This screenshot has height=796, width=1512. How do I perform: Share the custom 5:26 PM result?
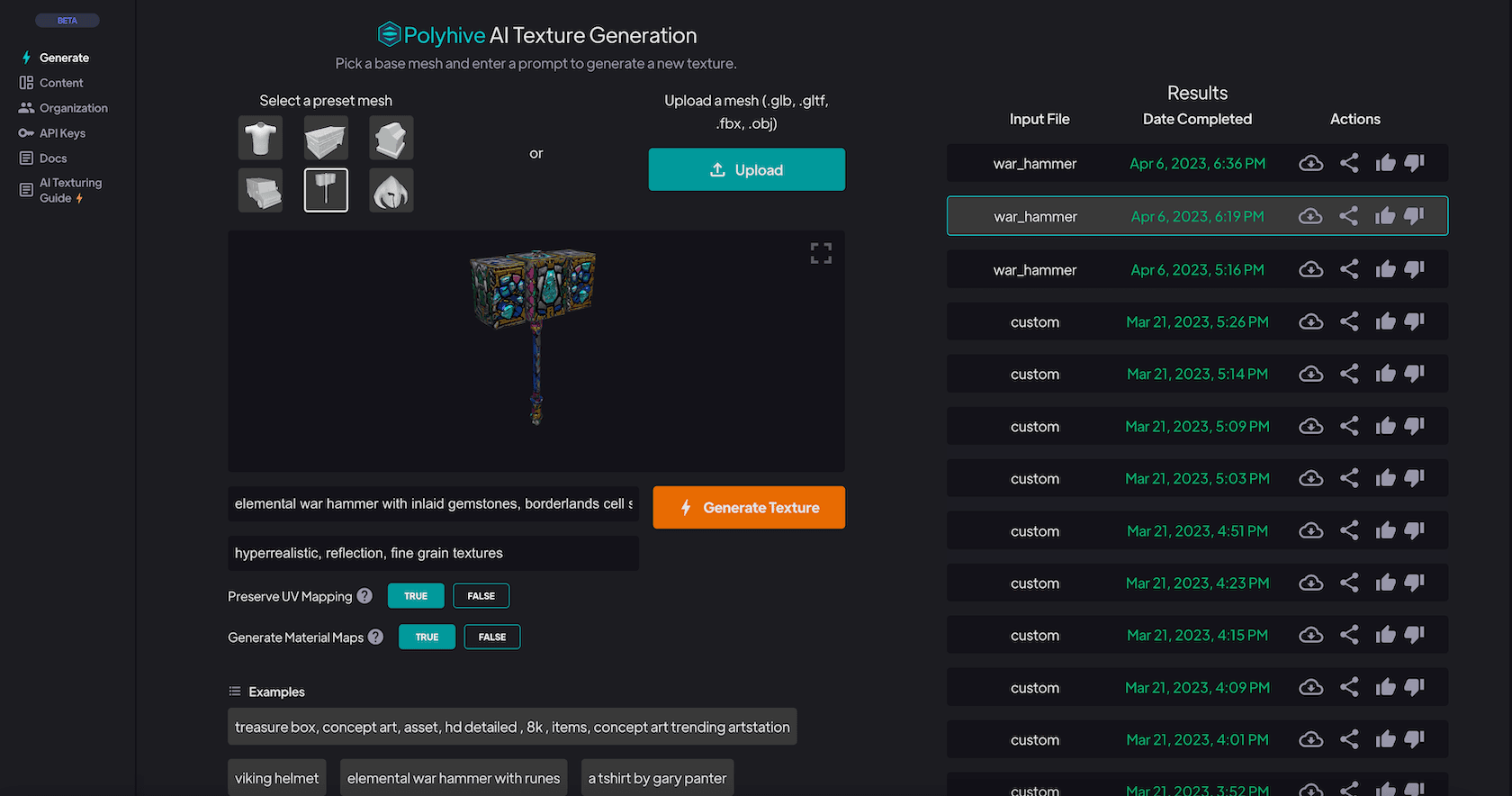pyautogui.click(x=1349, y=321)
